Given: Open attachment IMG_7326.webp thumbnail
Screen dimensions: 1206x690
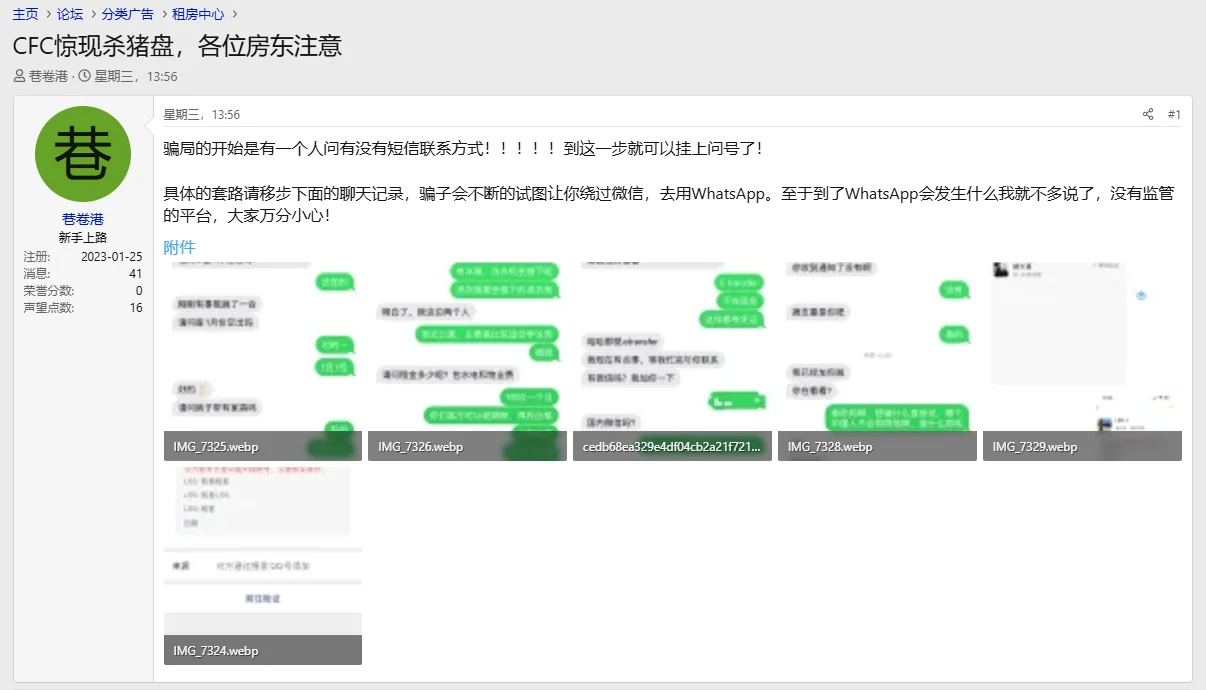Looking at the screenshot, I should [x=468, y=360].
